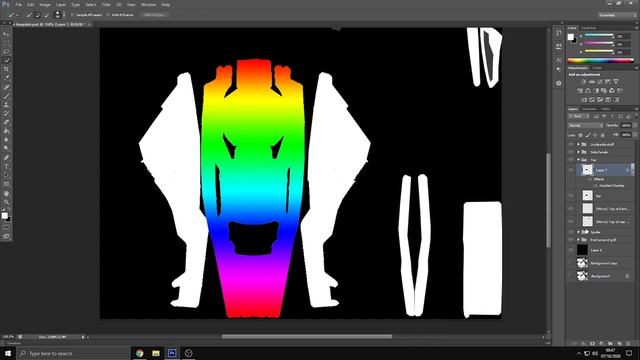
Task: Select the Pen tool
Action: pos(6,158)
